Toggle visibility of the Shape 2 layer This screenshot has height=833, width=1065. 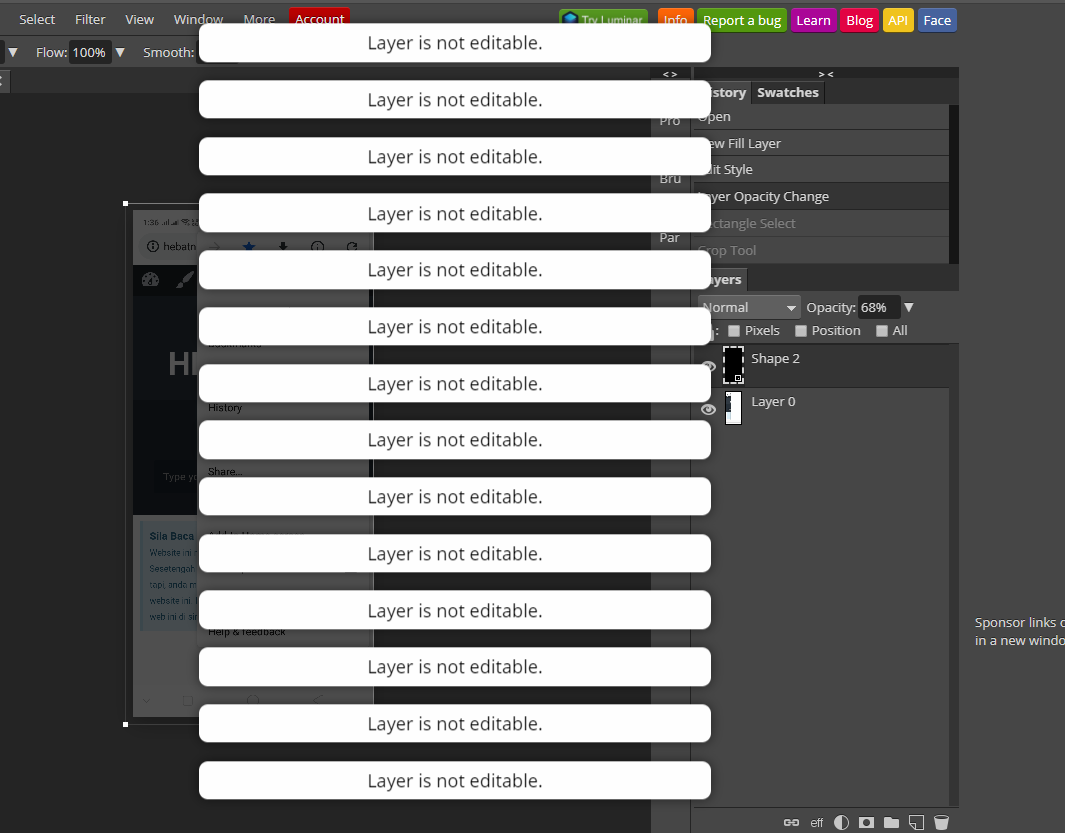tap(709, 366)
